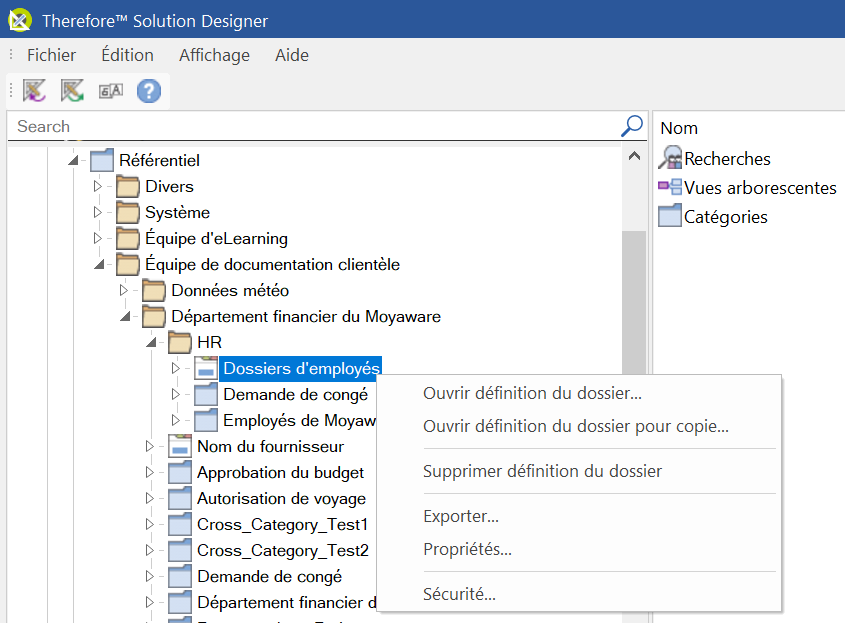Click the Recherches binoculars icon
The width and height of the screenshot is (845, 623).
pos(670,158)
